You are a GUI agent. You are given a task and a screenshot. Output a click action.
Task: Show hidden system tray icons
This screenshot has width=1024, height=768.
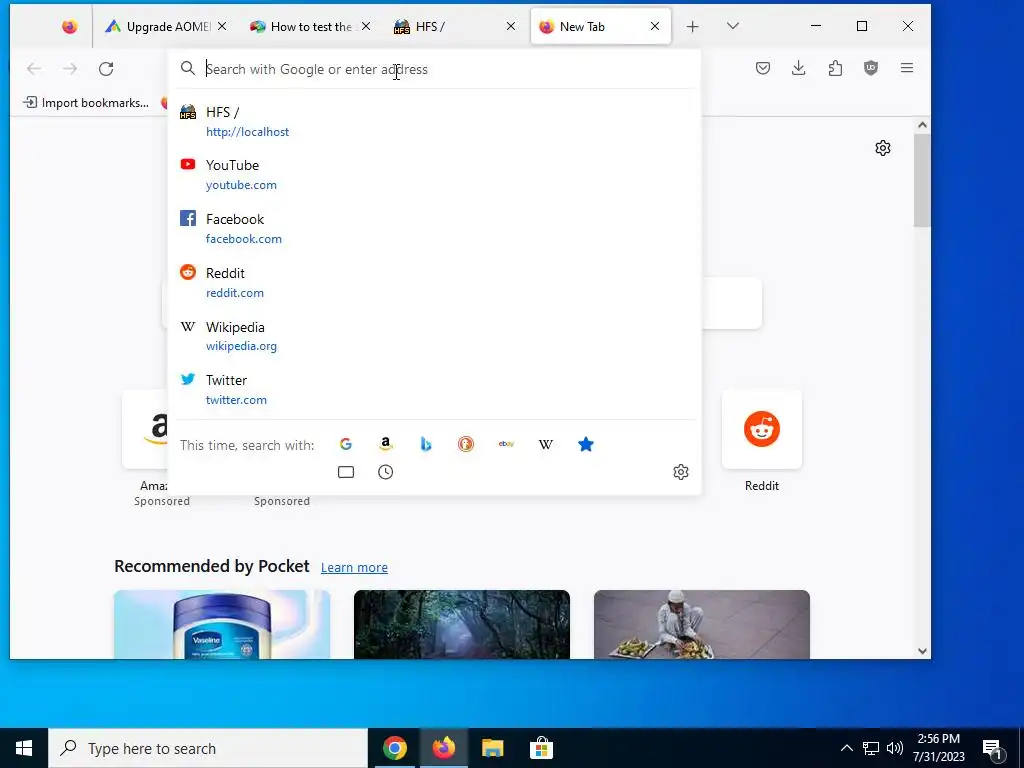[846, 748]
